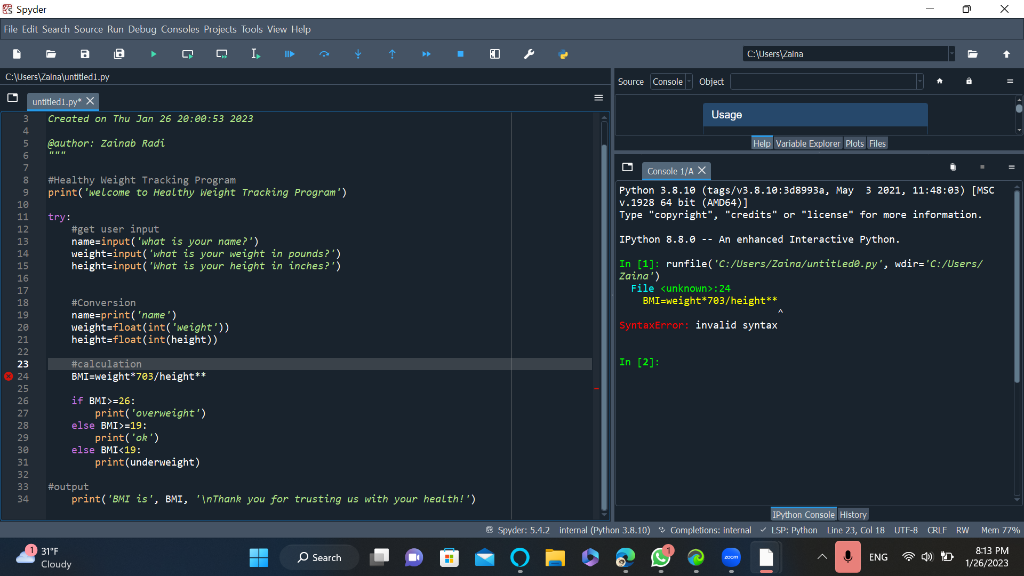Open the PYTHONPATH manager Python icon
The width and height of the screenshot is (1024, 576).
click(x=563, y=54)
